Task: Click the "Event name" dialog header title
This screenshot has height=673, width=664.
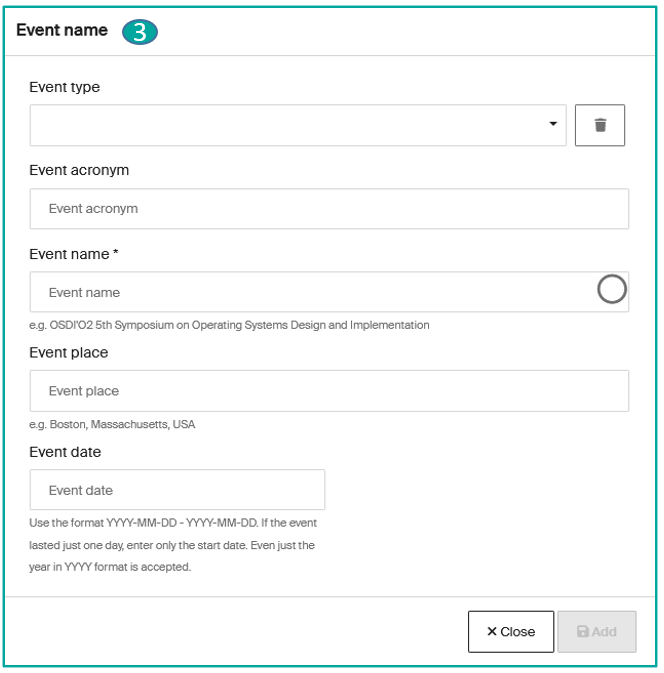Action: coord(62,30)
